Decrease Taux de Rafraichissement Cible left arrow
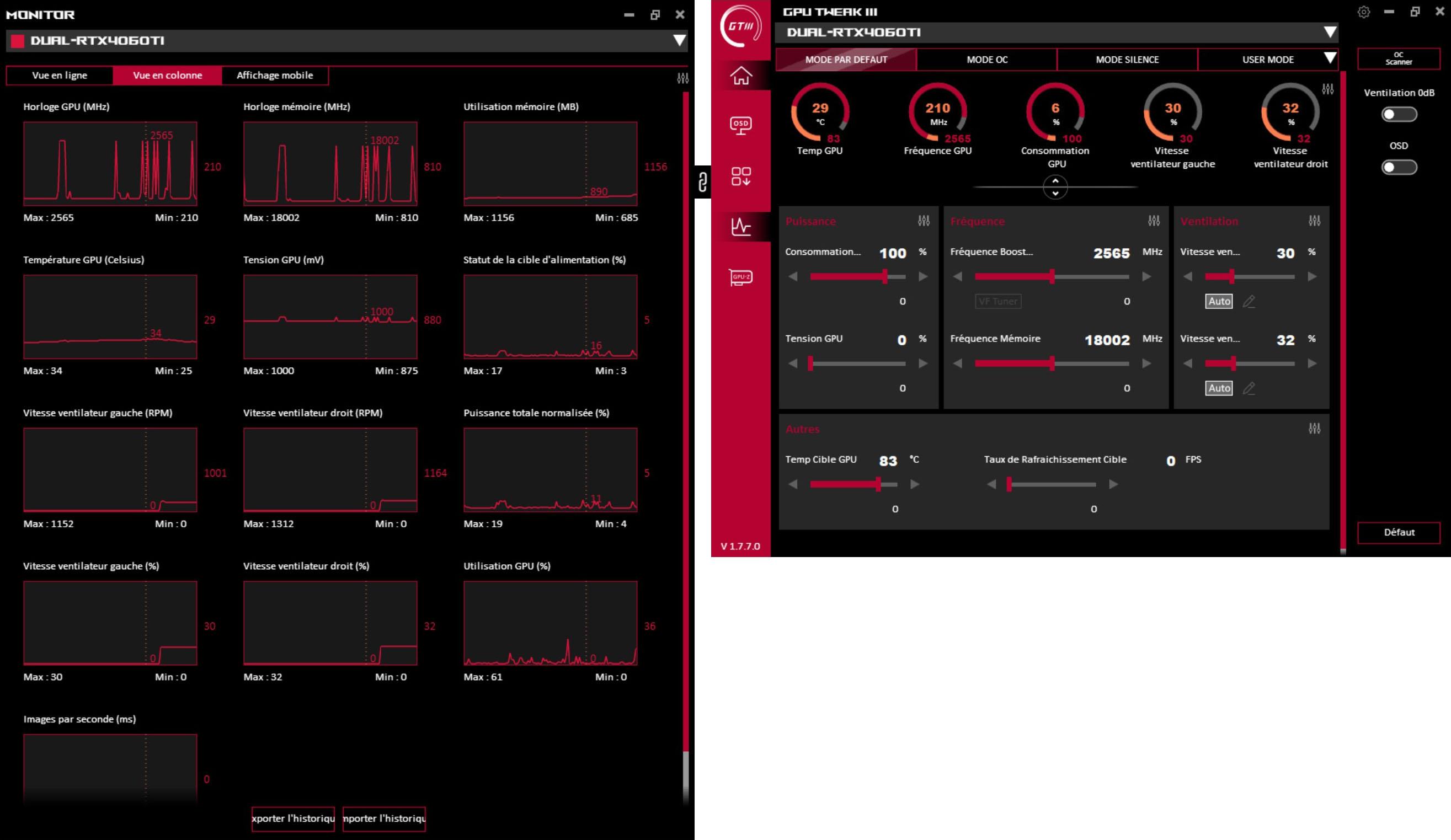Image resolution: width=1451 pixels, height=840 pixels. point(991,484)
